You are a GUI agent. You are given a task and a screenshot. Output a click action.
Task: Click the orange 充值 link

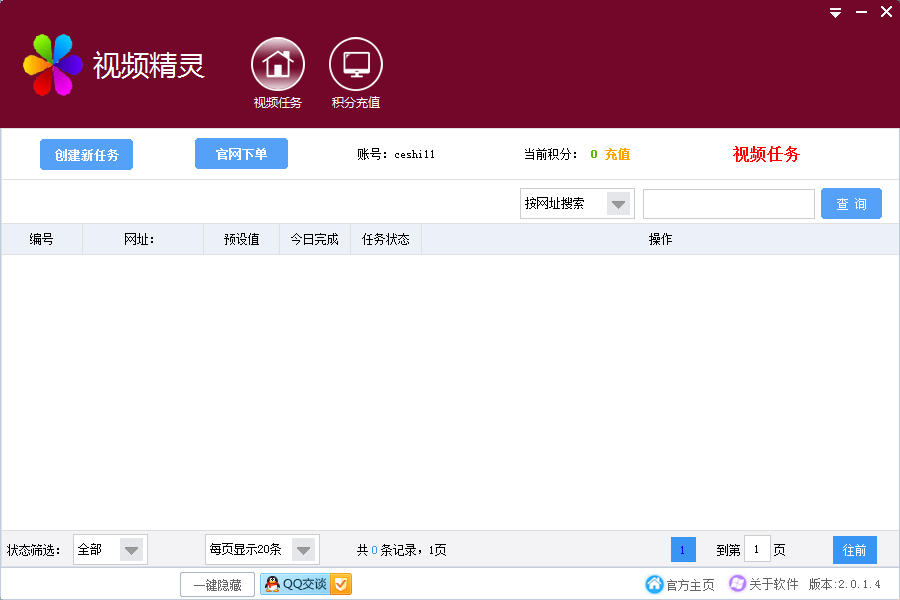coord(617,154)
